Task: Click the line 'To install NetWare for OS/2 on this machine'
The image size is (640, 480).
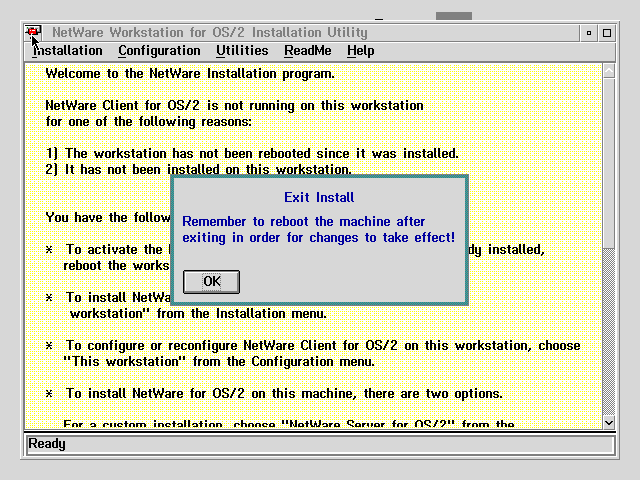Action: click(x=274, y=393)
